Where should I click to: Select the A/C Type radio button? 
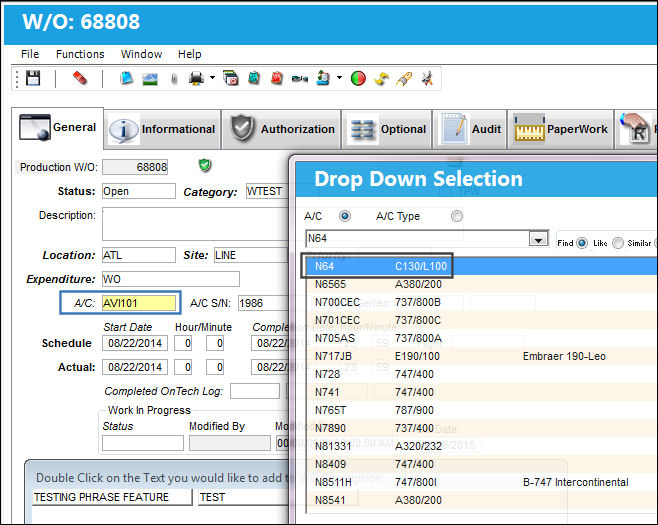click(x=457, y=216)
